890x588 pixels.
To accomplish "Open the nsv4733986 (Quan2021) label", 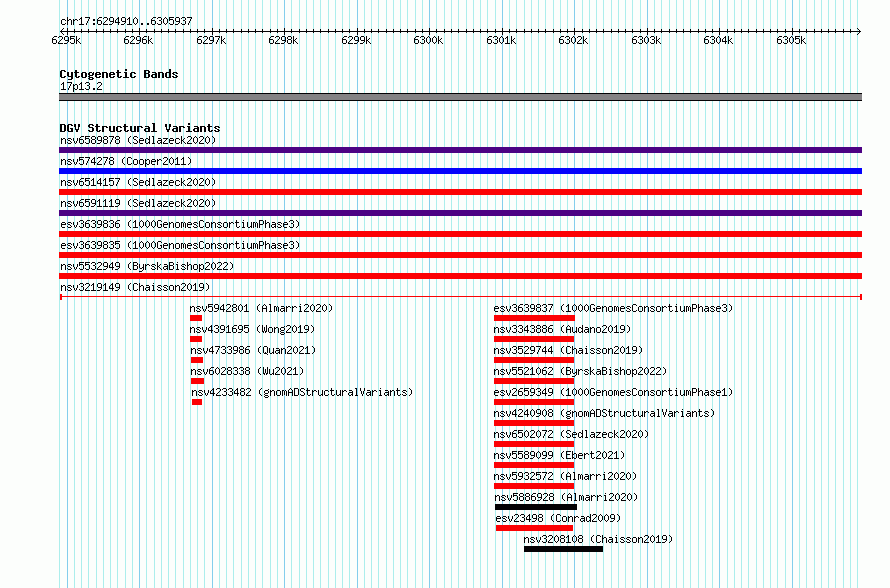I will pos(253,350).
